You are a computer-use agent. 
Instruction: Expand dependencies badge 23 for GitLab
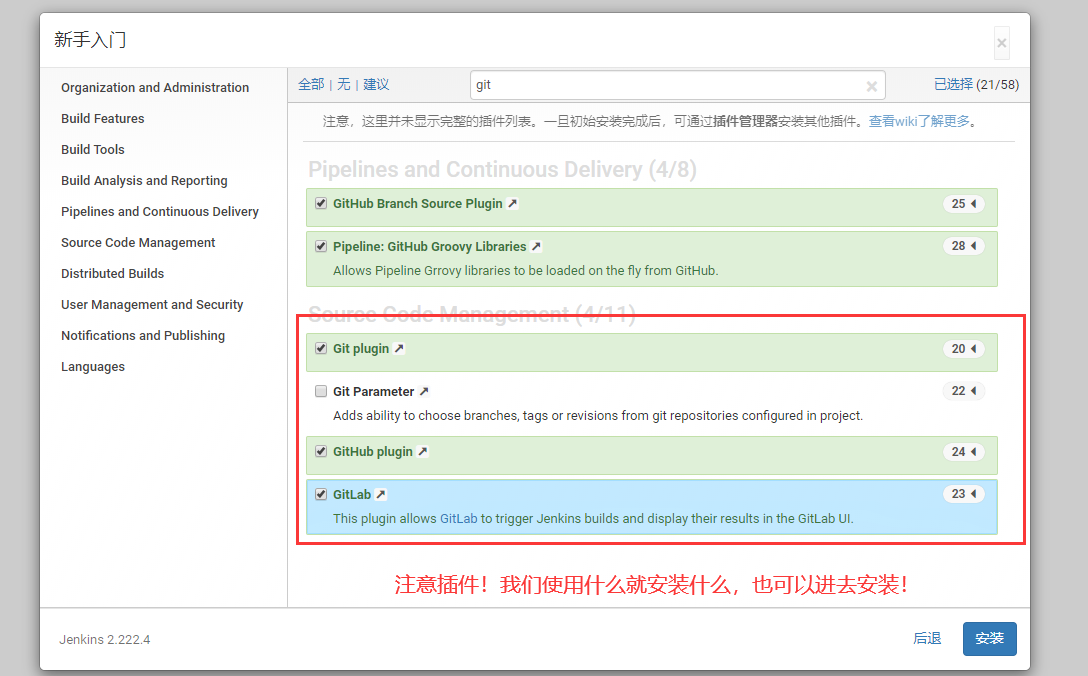(964, 494)
